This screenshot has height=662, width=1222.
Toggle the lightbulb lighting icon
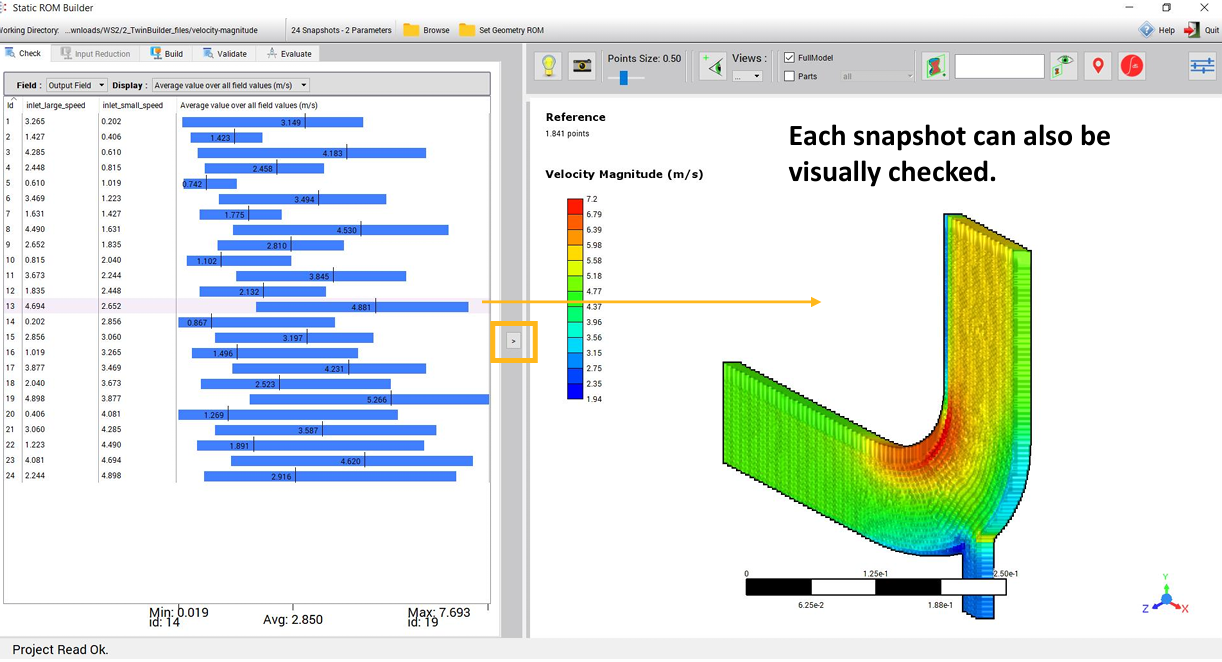click(549, 65)
